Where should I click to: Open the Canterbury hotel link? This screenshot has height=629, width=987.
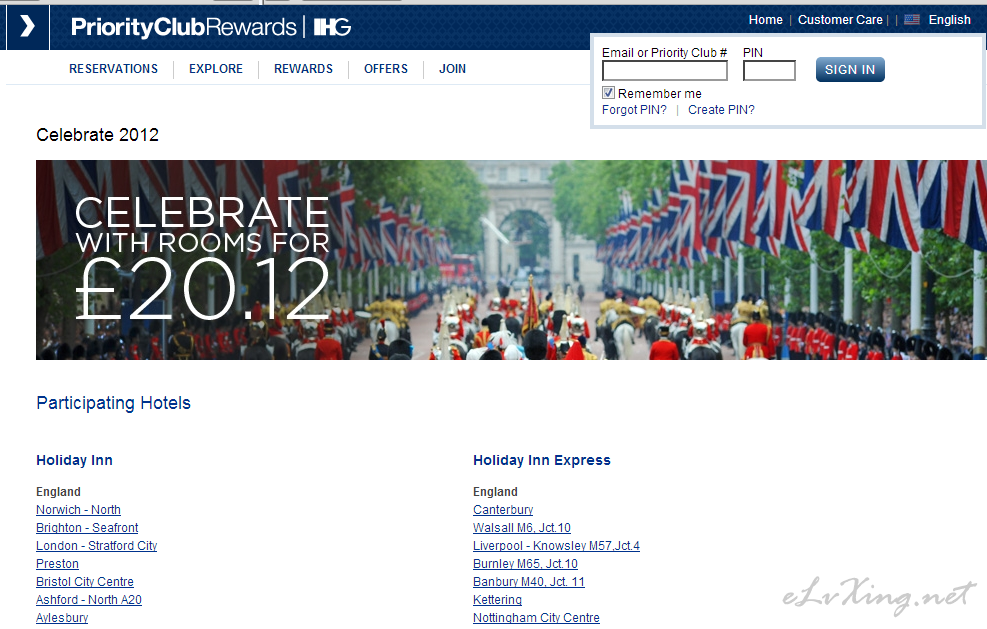tap(503, 509)
